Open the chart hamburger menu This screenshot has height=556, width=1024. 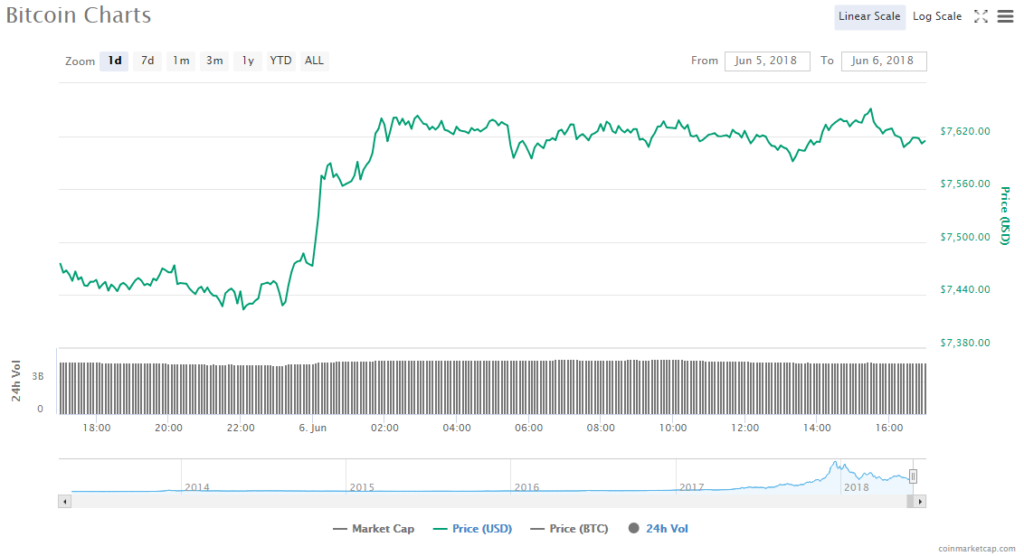1004,16
